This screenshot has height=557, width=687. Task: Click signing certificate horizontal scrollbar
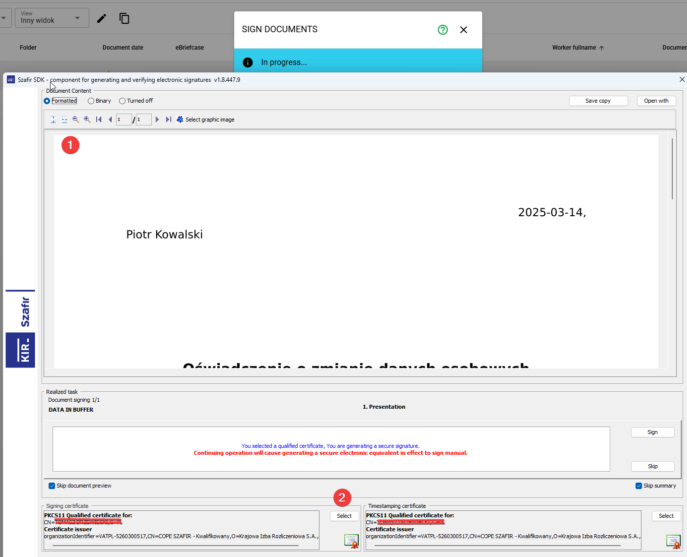(176, 546)
